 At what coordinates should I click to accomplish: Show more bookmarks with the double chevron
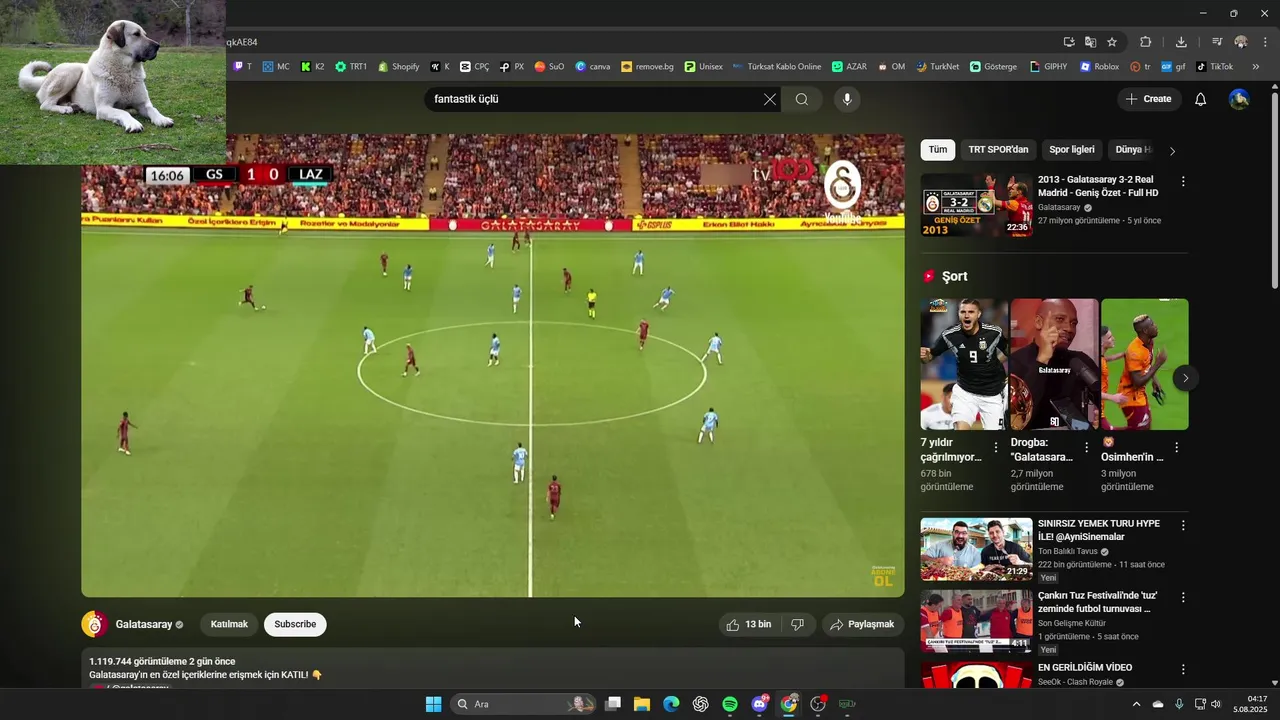(x=1256, y=67)
